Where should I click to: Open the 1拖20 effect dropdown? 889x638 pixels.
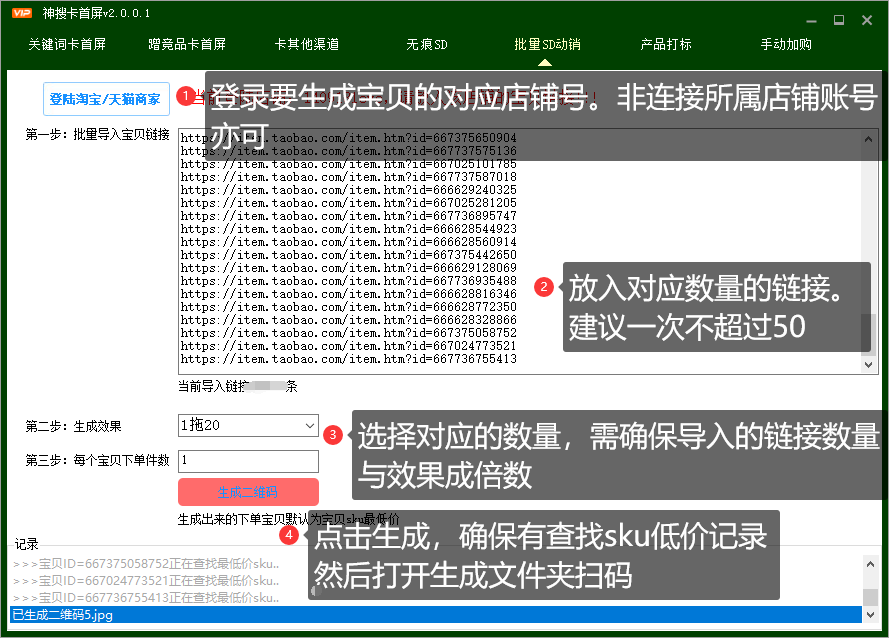240,425
